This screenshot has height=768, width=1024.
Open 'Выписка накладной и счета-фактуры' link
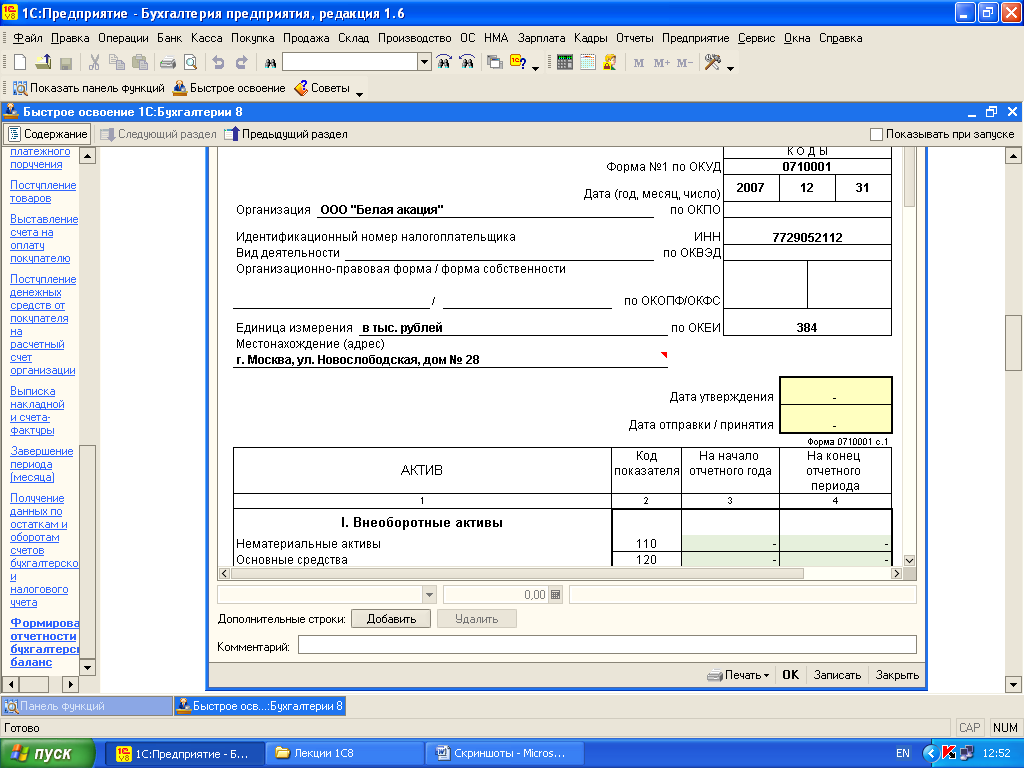tap(37, 411)
